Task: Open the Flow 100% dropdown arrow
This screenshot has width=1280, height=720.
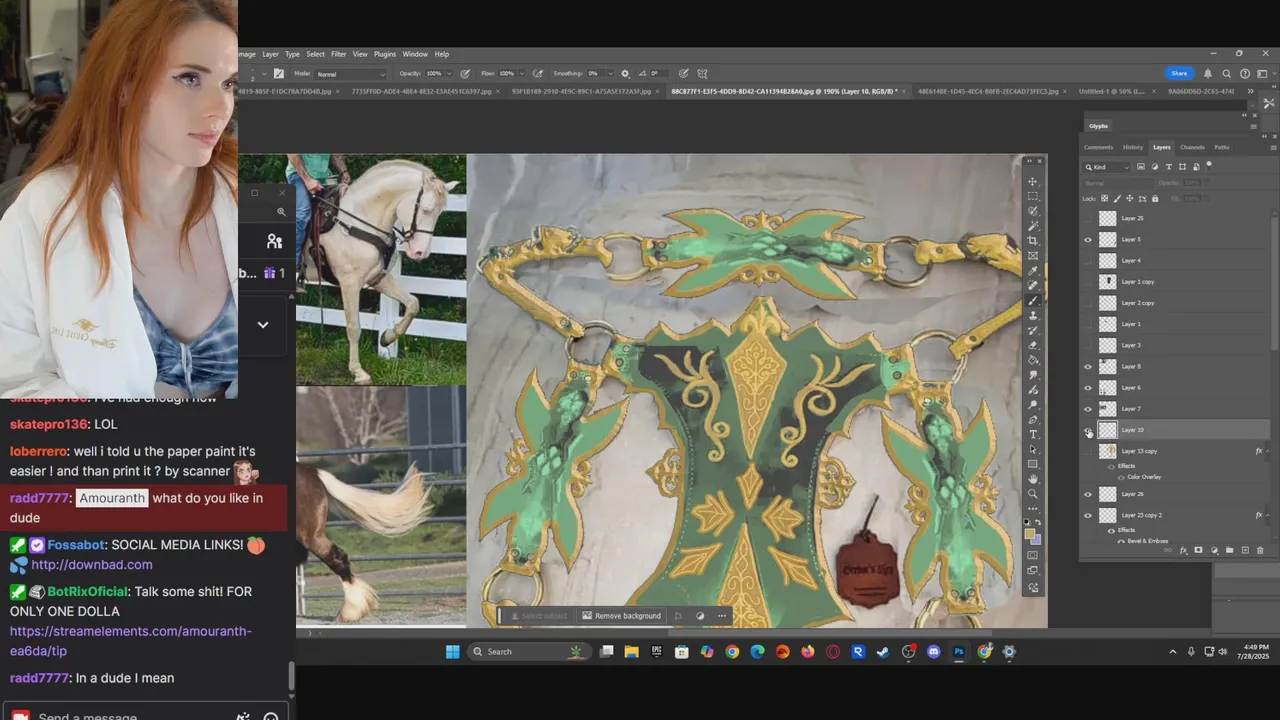Action: click(522, 73)
